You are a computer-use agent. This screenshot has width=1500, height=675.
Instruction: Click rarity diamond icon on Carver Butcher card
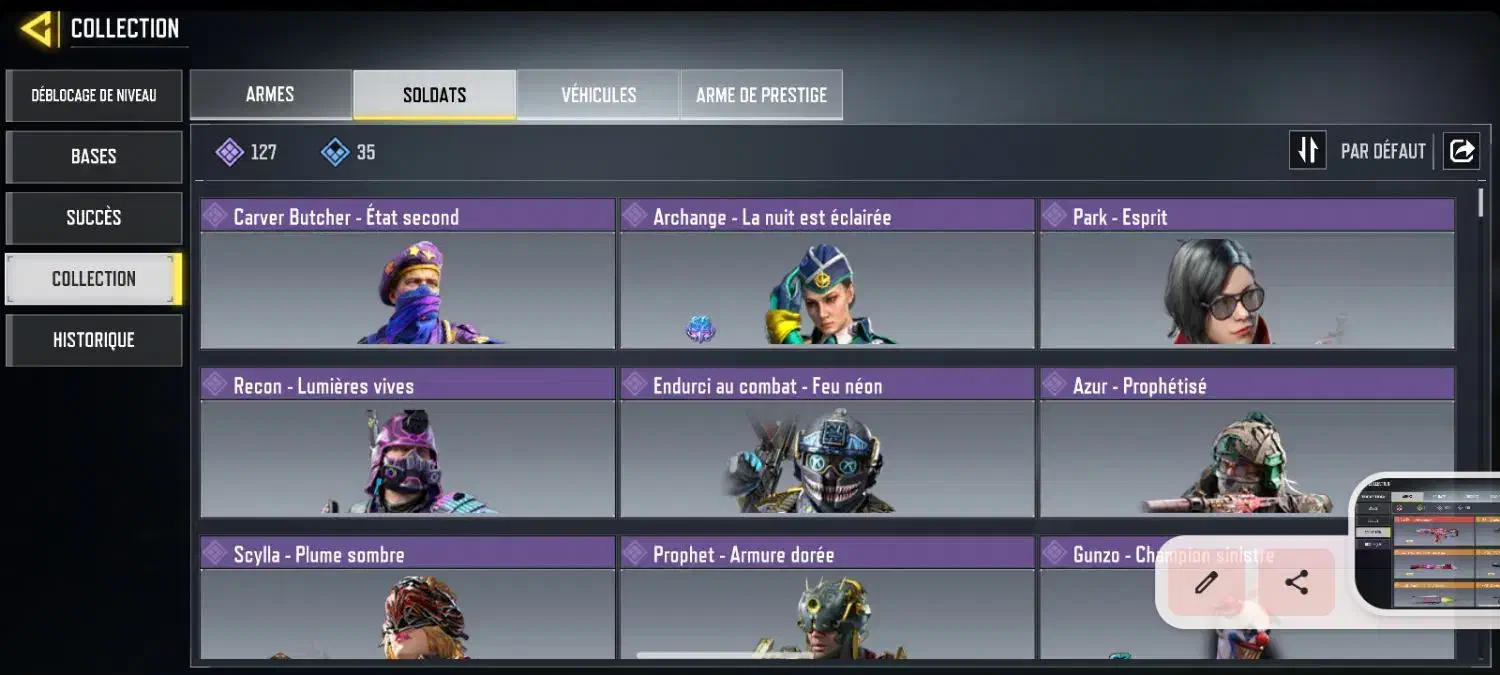[x=216, y=216]
